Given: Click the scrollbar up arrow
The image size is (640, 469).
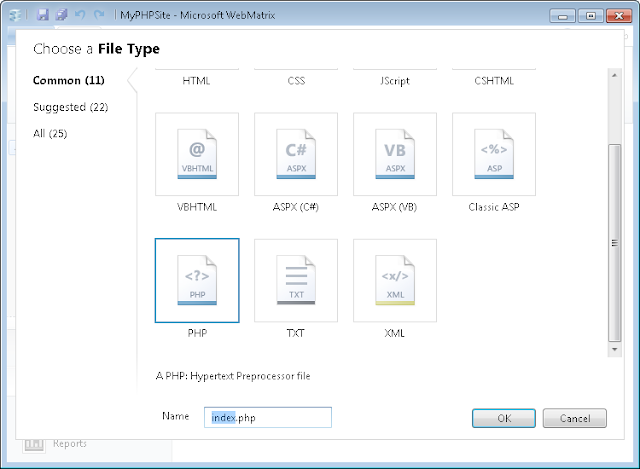Looking at the screenshot, I should (614, 76).
